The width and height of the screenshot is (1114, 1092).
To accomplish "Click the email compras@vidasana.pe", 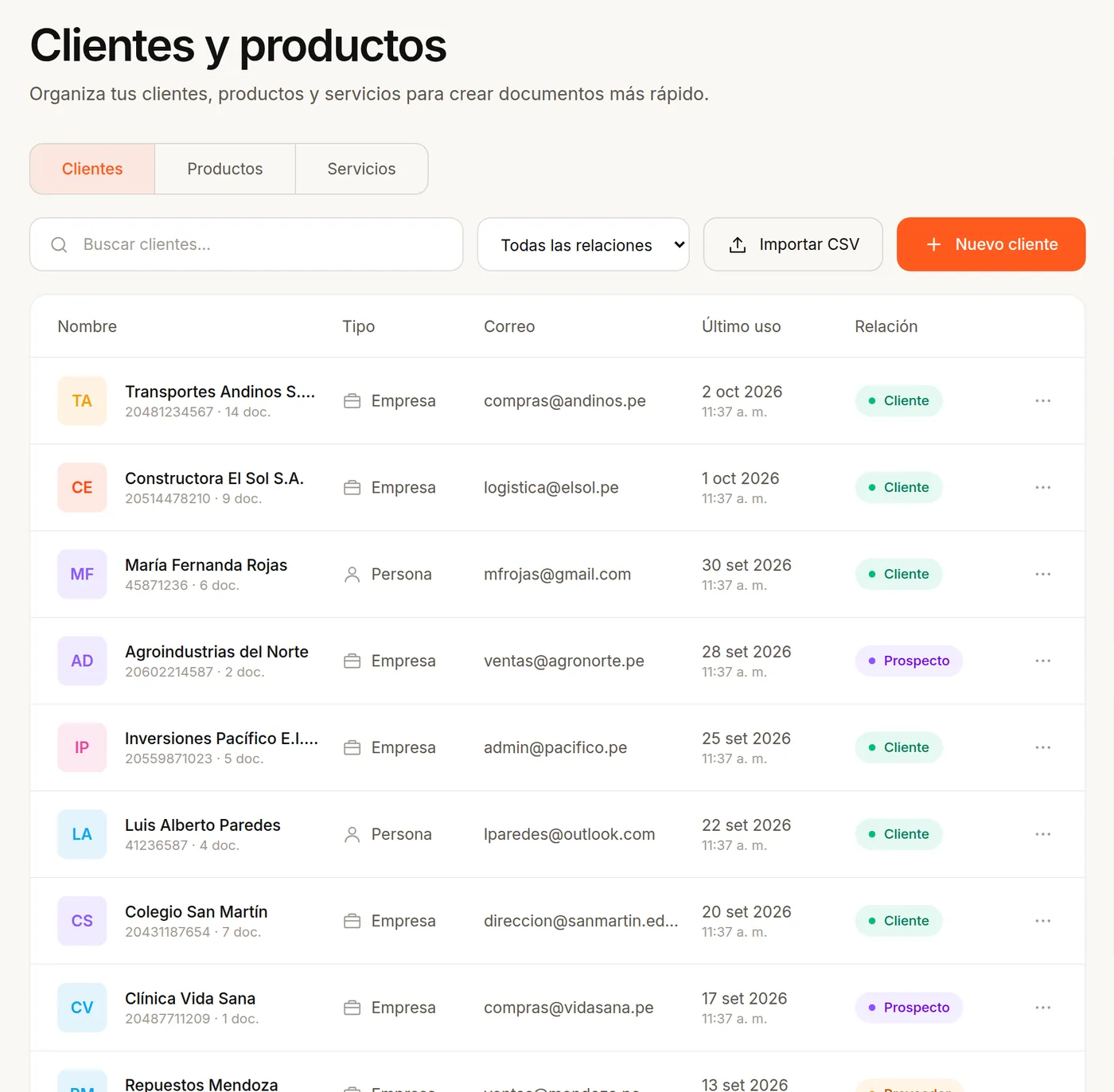I will point(569,1008).
